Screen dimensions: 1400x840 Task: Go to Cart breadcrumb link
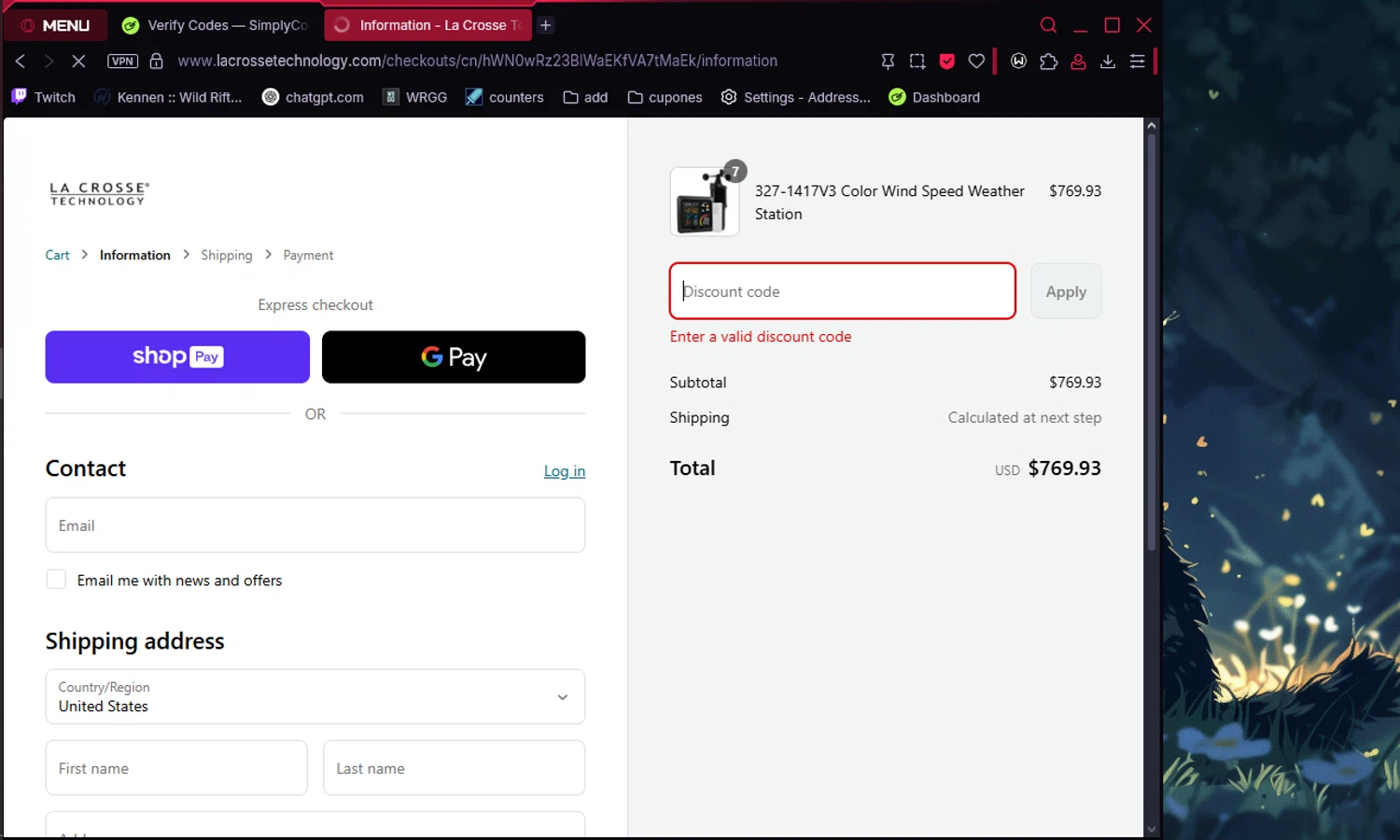point(57,255)
